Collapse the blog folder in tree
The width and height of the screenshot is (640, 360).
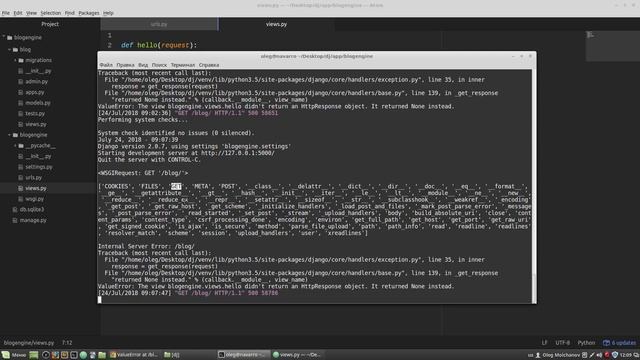(9, 49)
